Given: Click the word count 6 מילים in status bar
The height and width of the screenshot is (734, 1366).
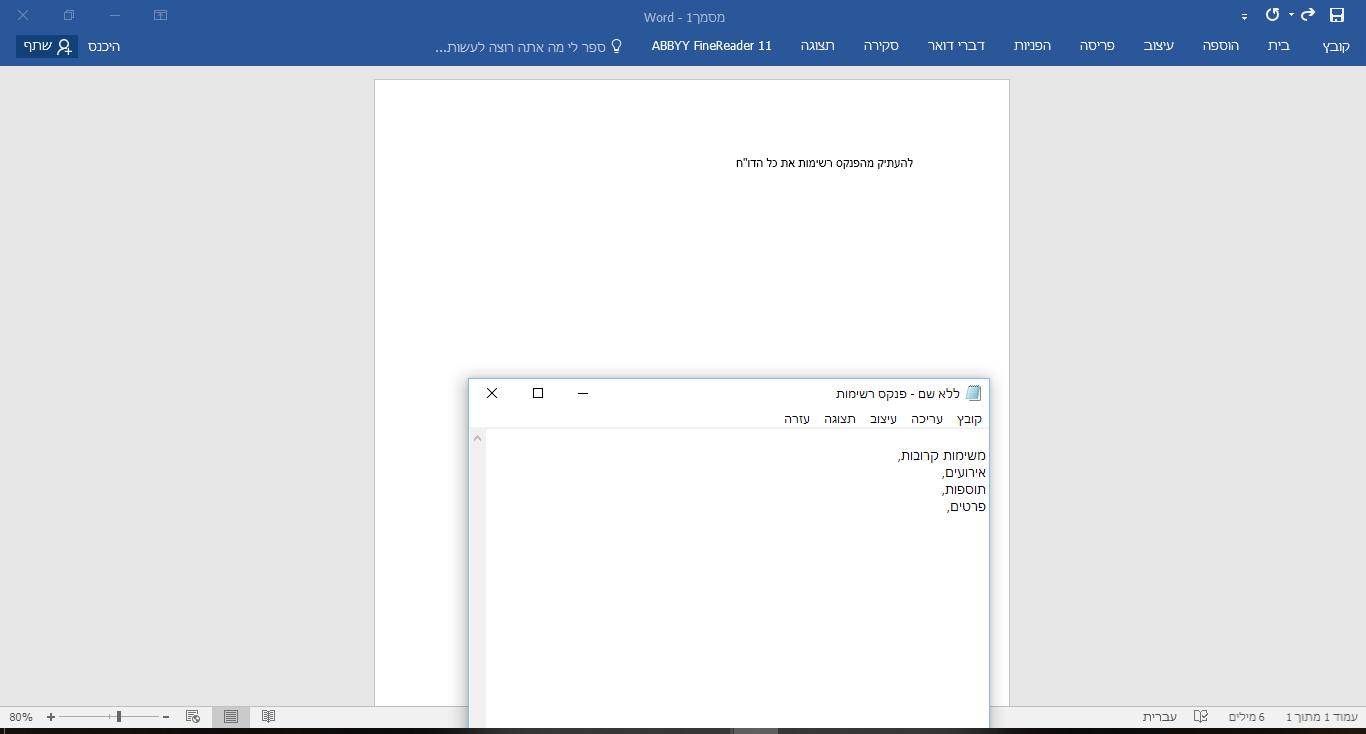Looking at the screenshot, I should pos(1246,717).
